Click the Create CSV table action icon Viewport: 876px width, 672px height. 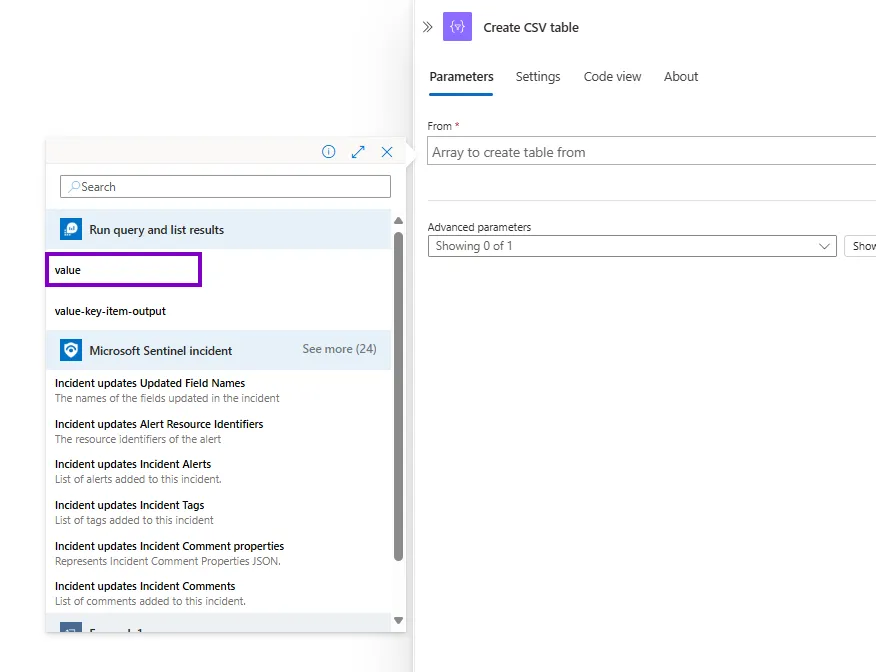pos(457,27)
